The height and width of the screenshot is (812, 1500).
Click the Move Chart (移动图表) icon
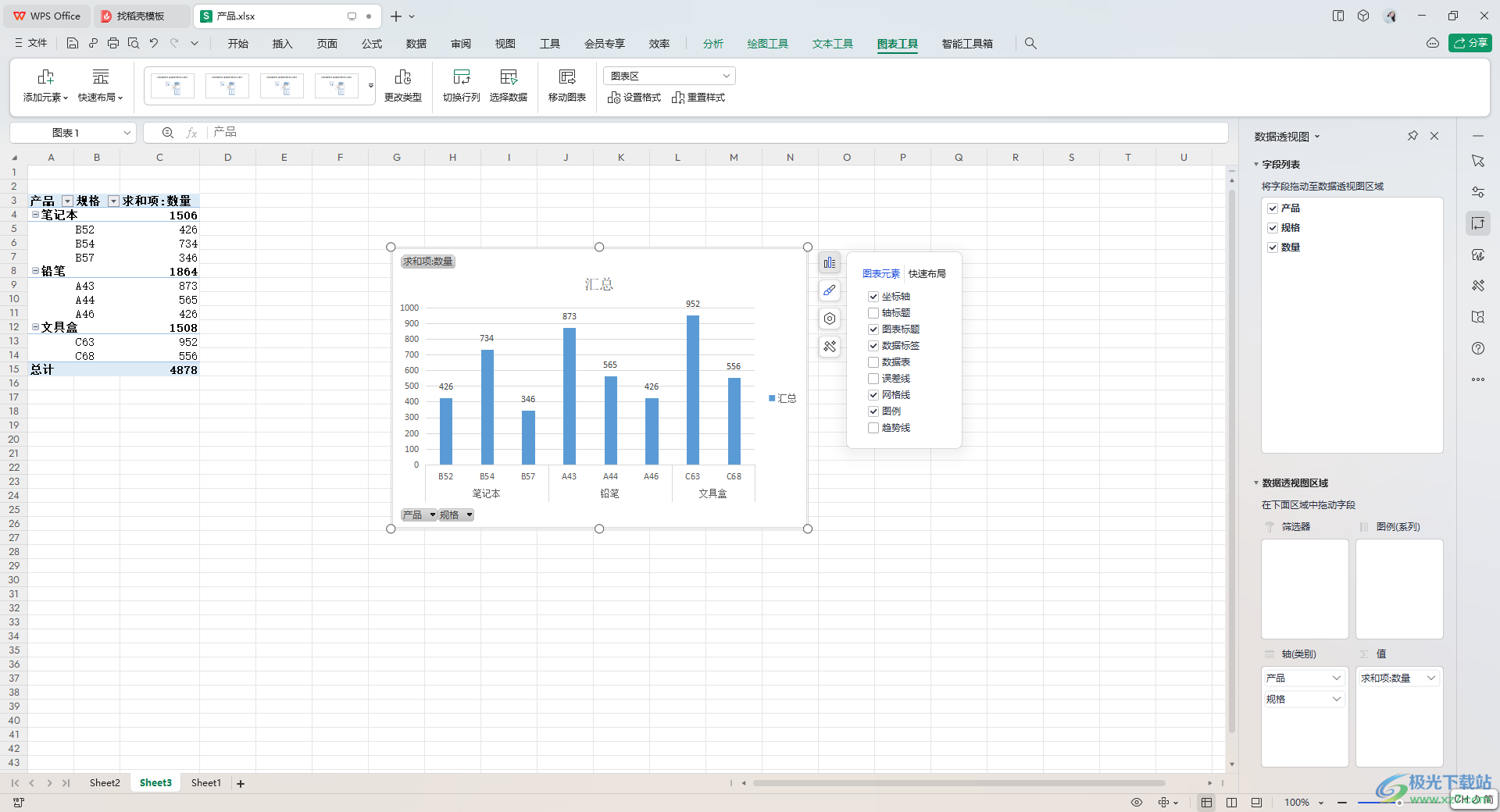(x=567, y=77)
